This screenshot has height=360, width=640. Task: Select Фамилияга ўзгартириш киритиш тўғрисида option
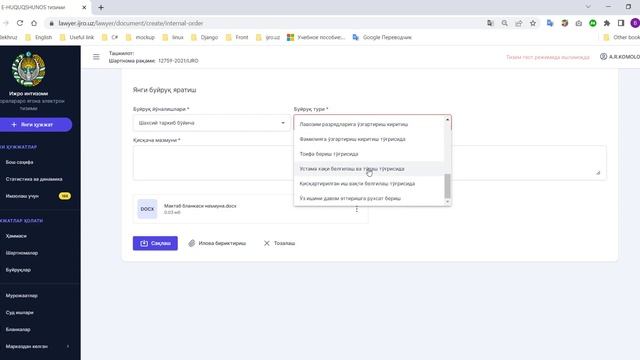pyautogui.click(x=369, y=139)
